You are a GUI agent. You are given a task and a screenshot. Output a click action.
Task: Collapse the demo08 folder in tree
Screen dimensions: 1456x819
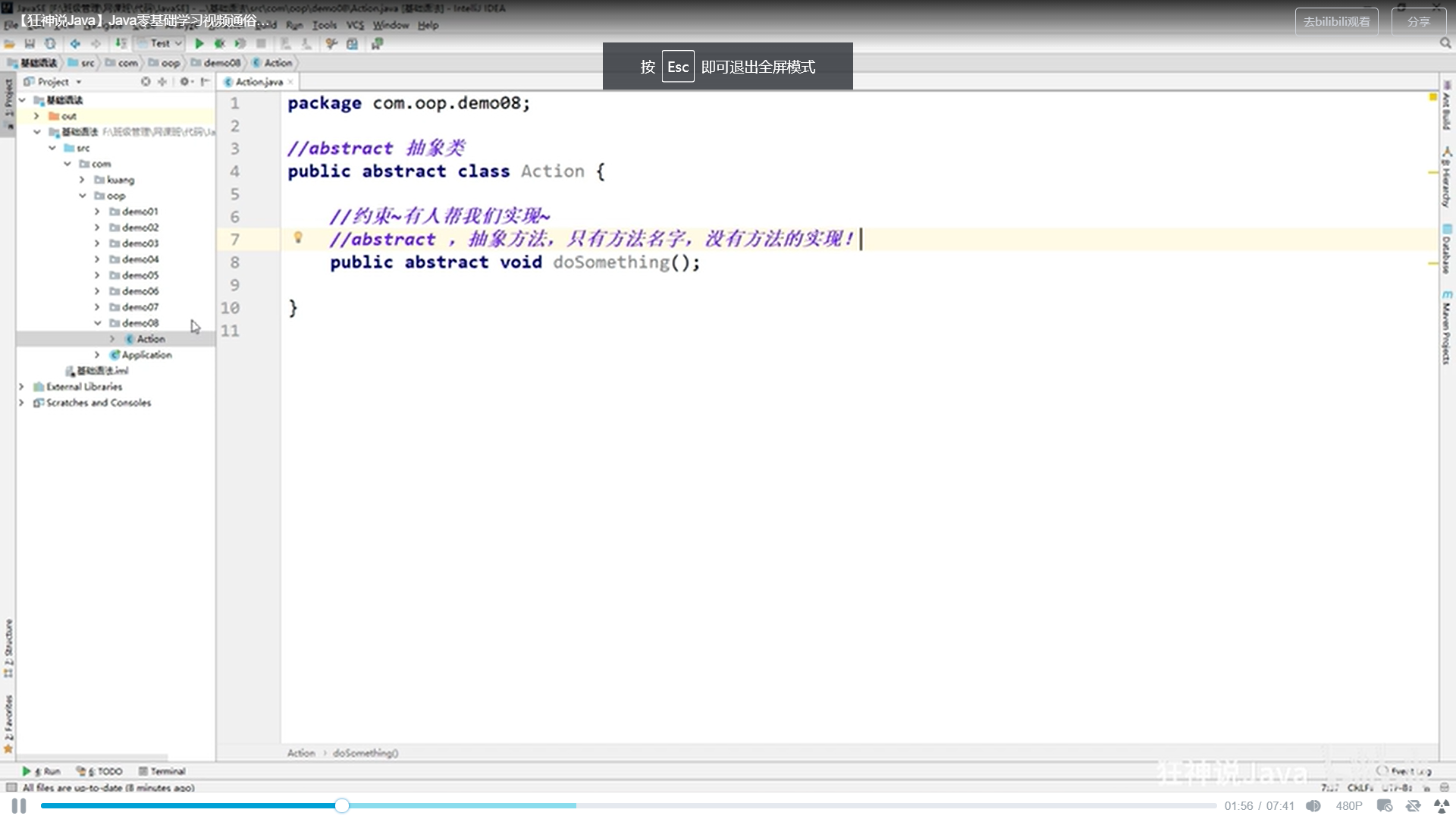tap(98, 323)
